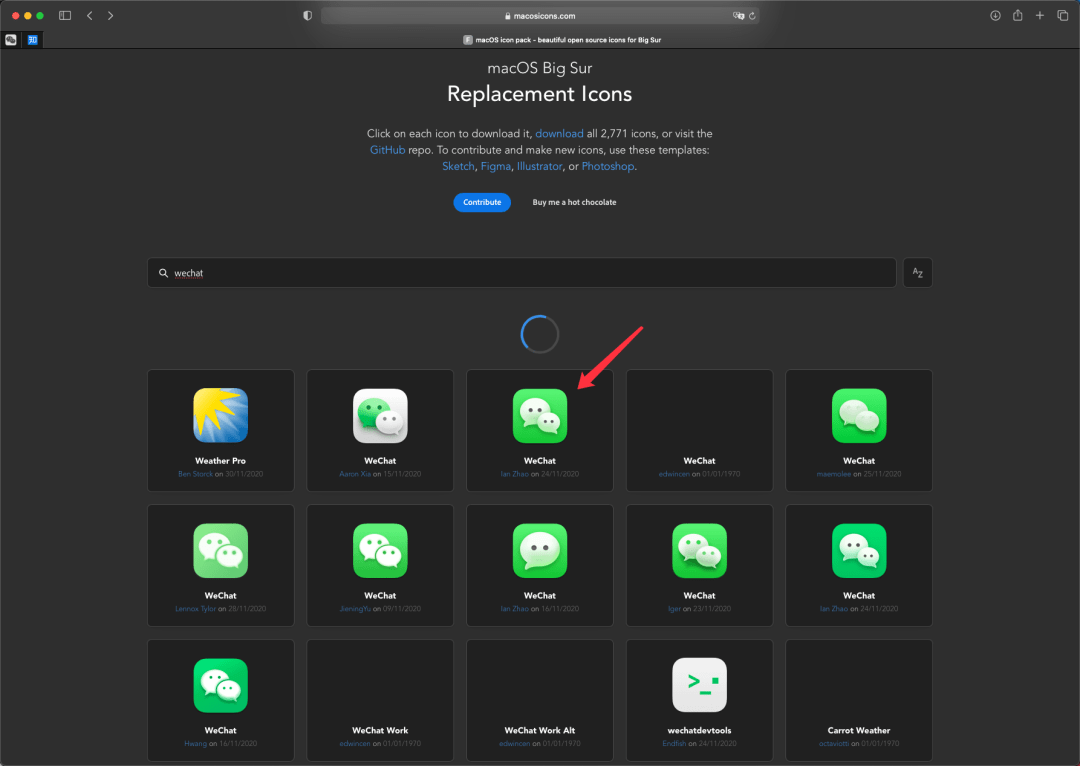Focus the search field containing wechat
The image size is (1080, 766).
click(x=521, y=273)
